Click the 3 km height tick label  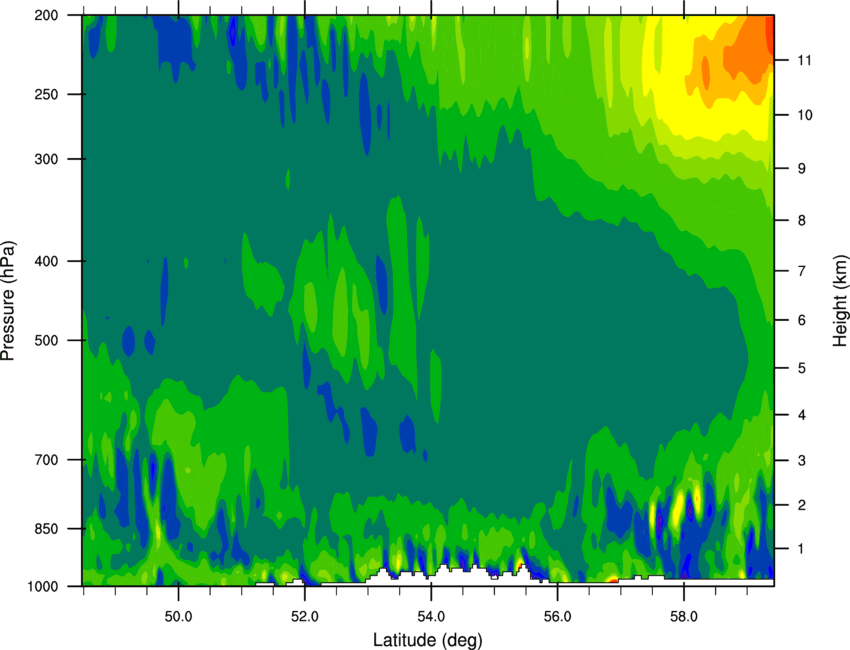coord(802,461)
